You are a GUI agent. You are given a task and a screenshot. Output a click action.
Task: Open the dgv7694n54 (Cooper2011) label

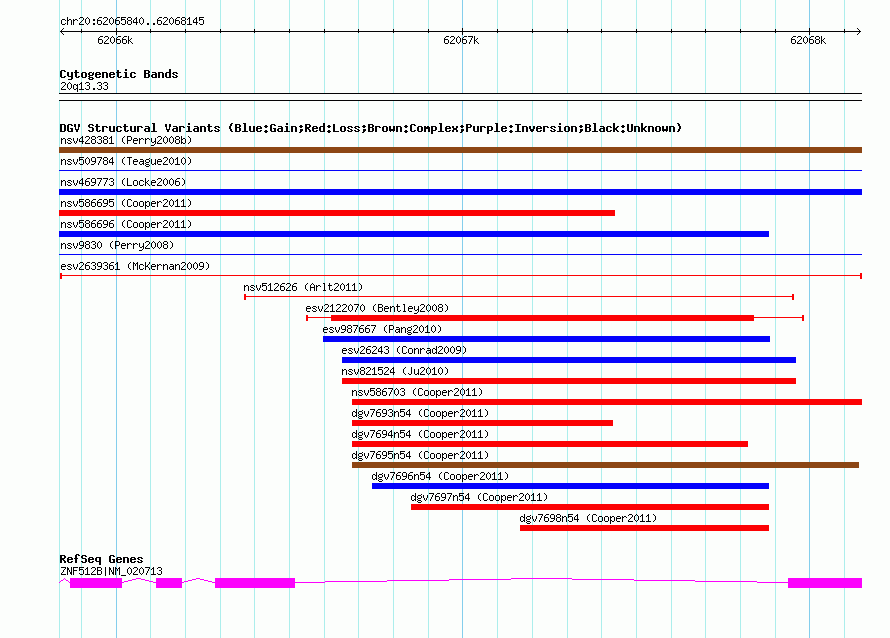coord(420,434)
